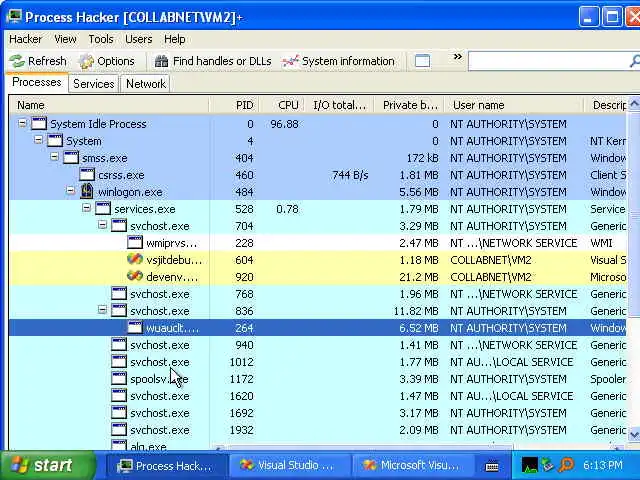Click the Process Hacker taskbar button
Image resolution: width=640 pixels, height=480 pixels.
point(166,465)
